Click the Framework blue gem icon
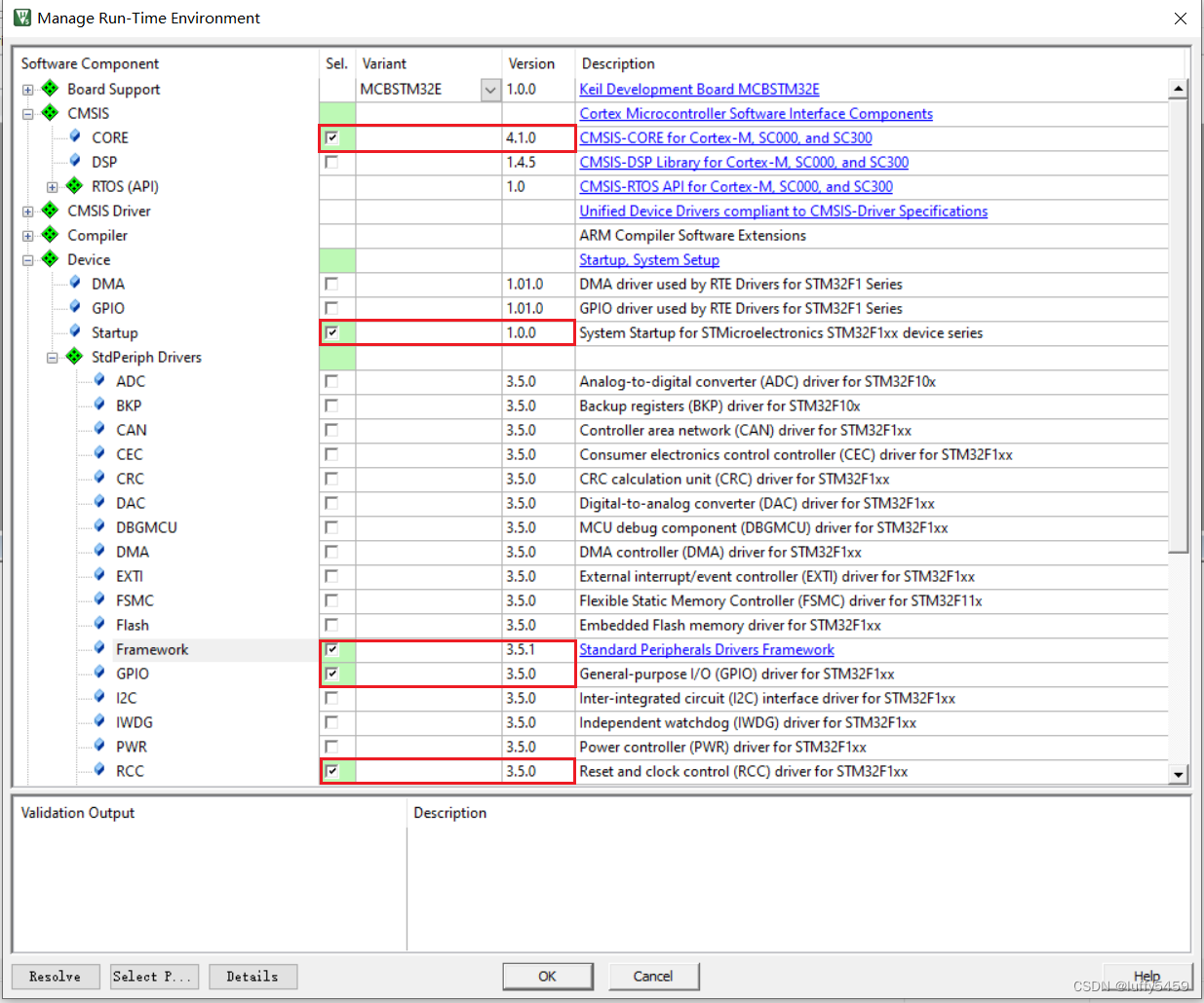 click(99, 648)
